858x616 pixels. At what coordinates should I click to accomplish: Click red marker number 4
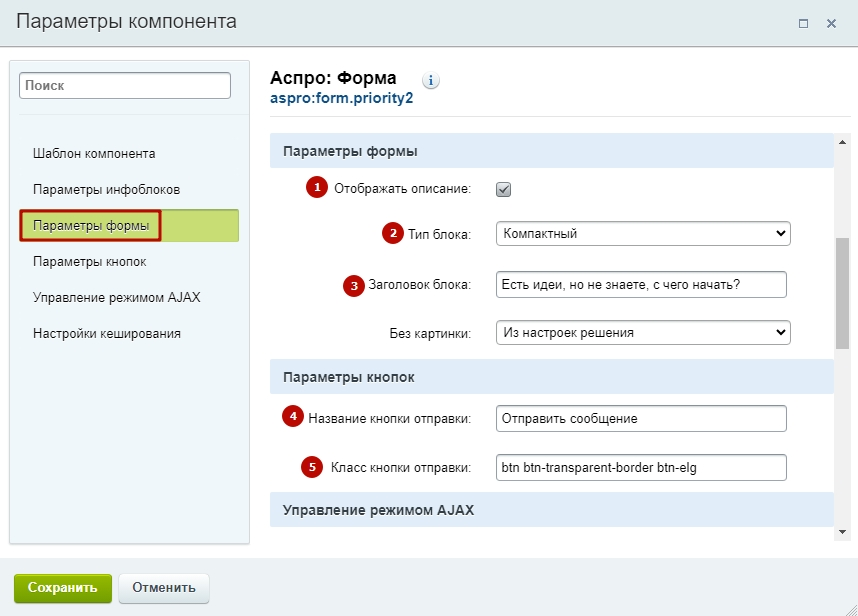(x=293, y=416)
